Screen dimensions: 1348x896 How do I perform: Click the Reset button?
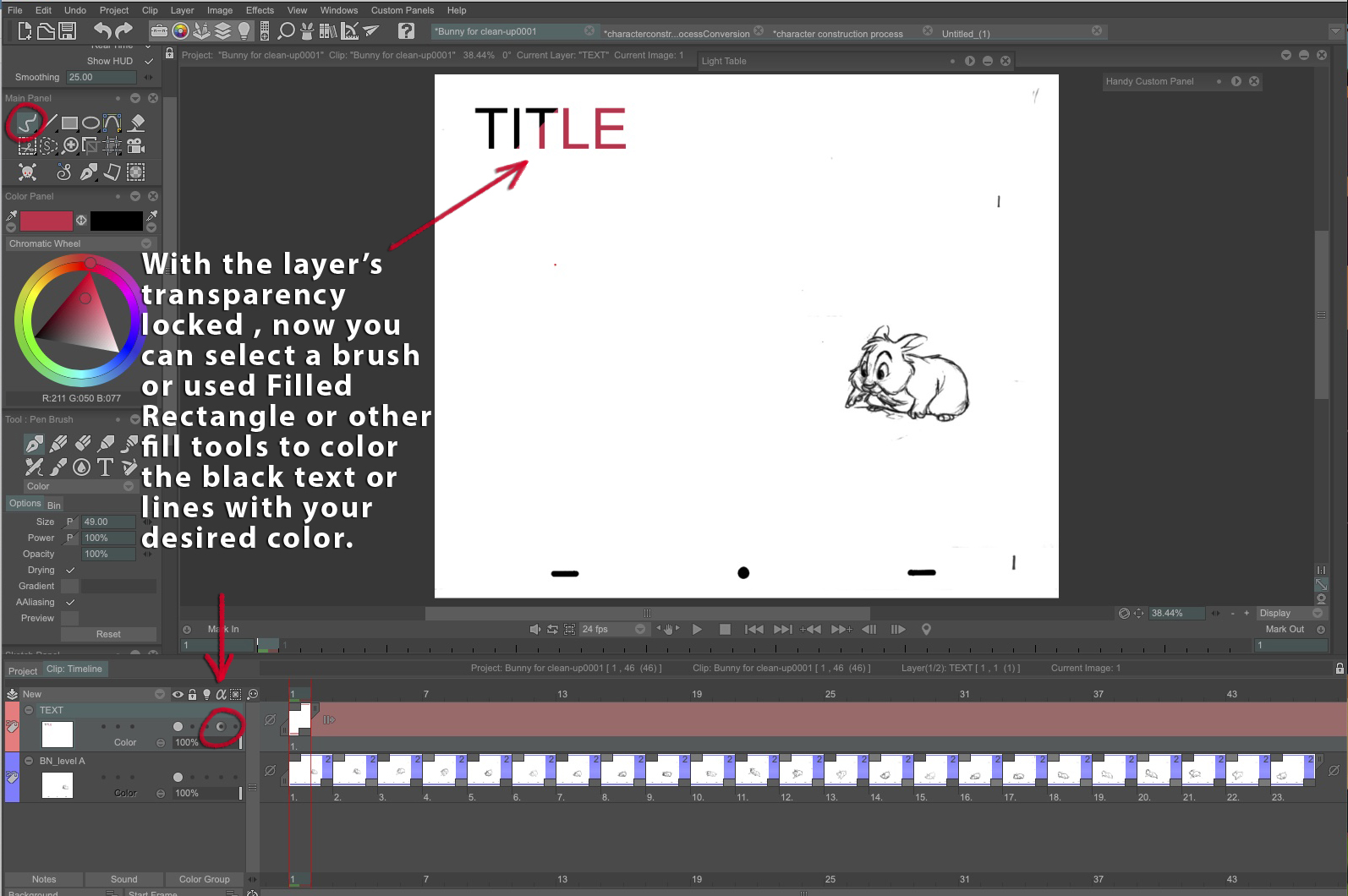(108, 634)
